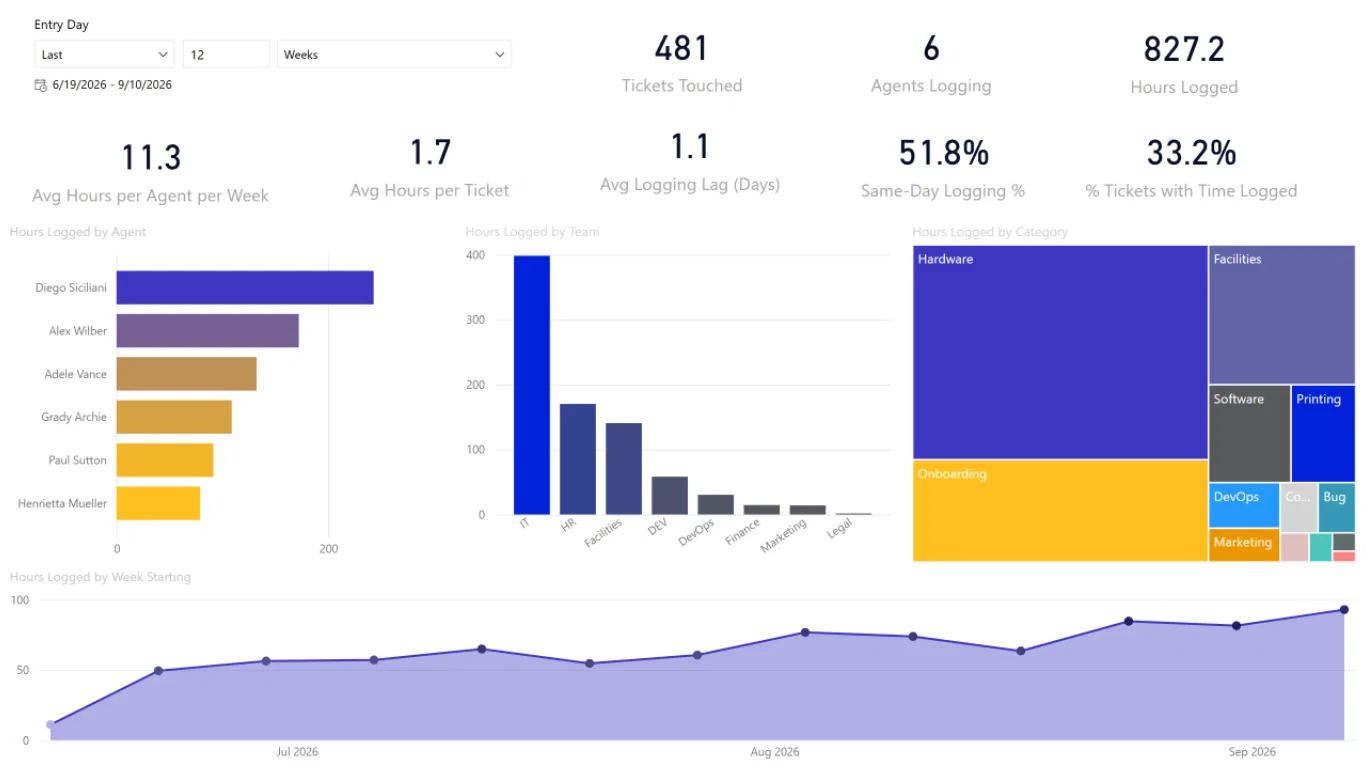This screenshot has height=768, width=1368.
Task: Open the 'Weeks' period dropdown
Action: point(394,54)
